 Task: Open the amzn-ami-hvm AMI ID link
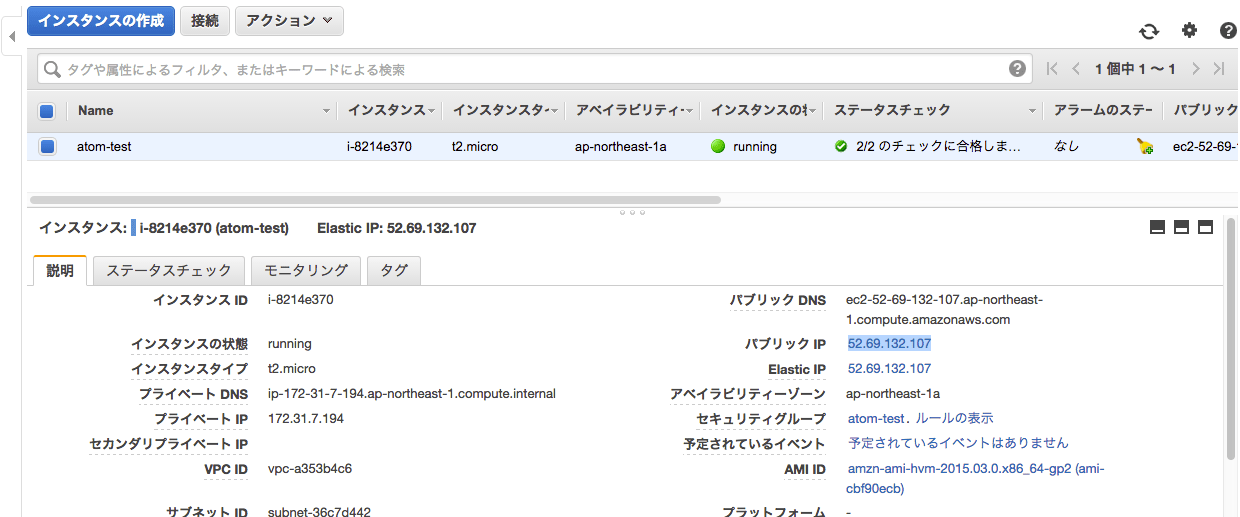click(976, 478)
